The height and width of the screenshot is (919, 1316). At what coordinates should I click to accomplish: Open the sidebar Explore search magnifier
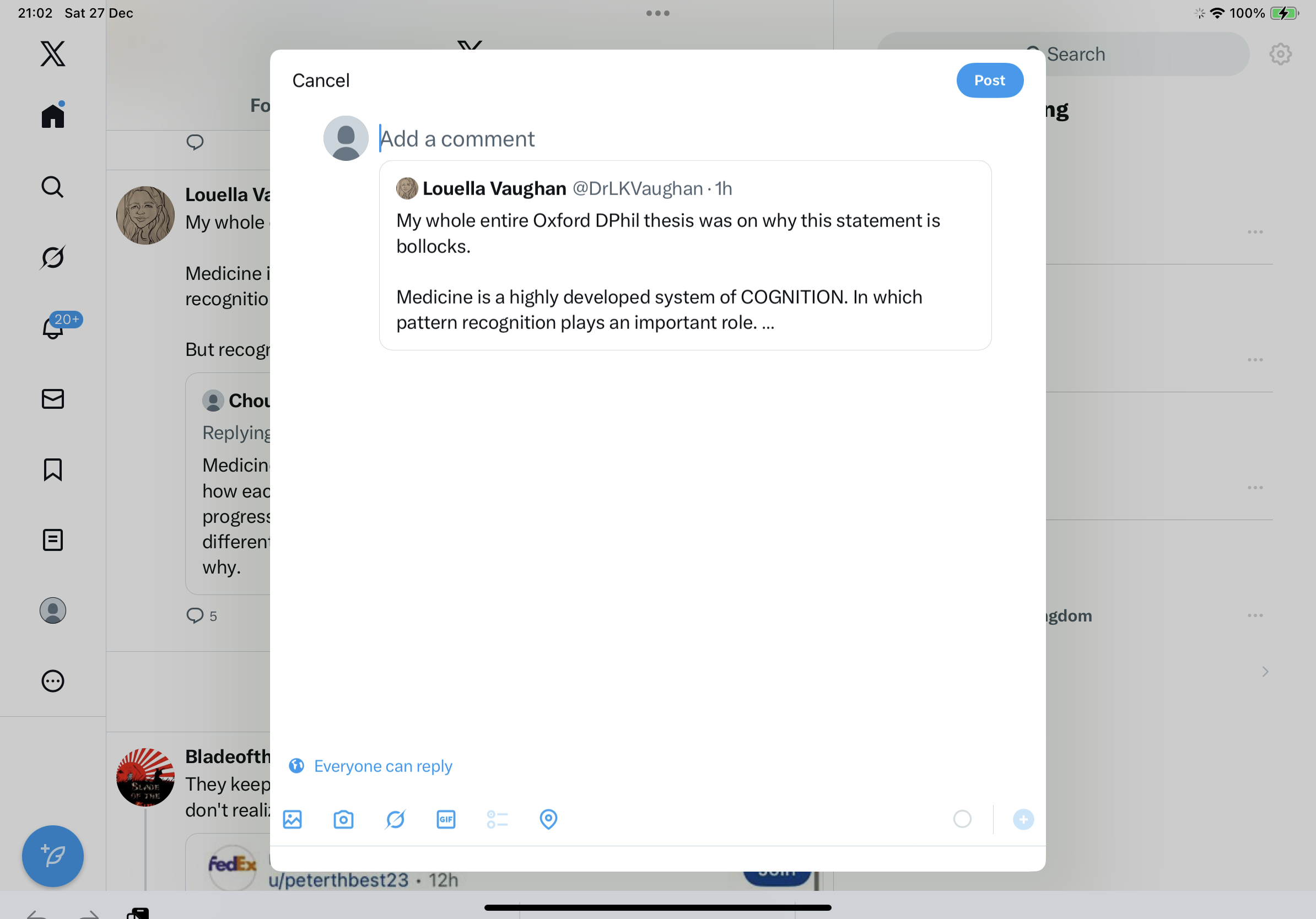pos(53,187)
